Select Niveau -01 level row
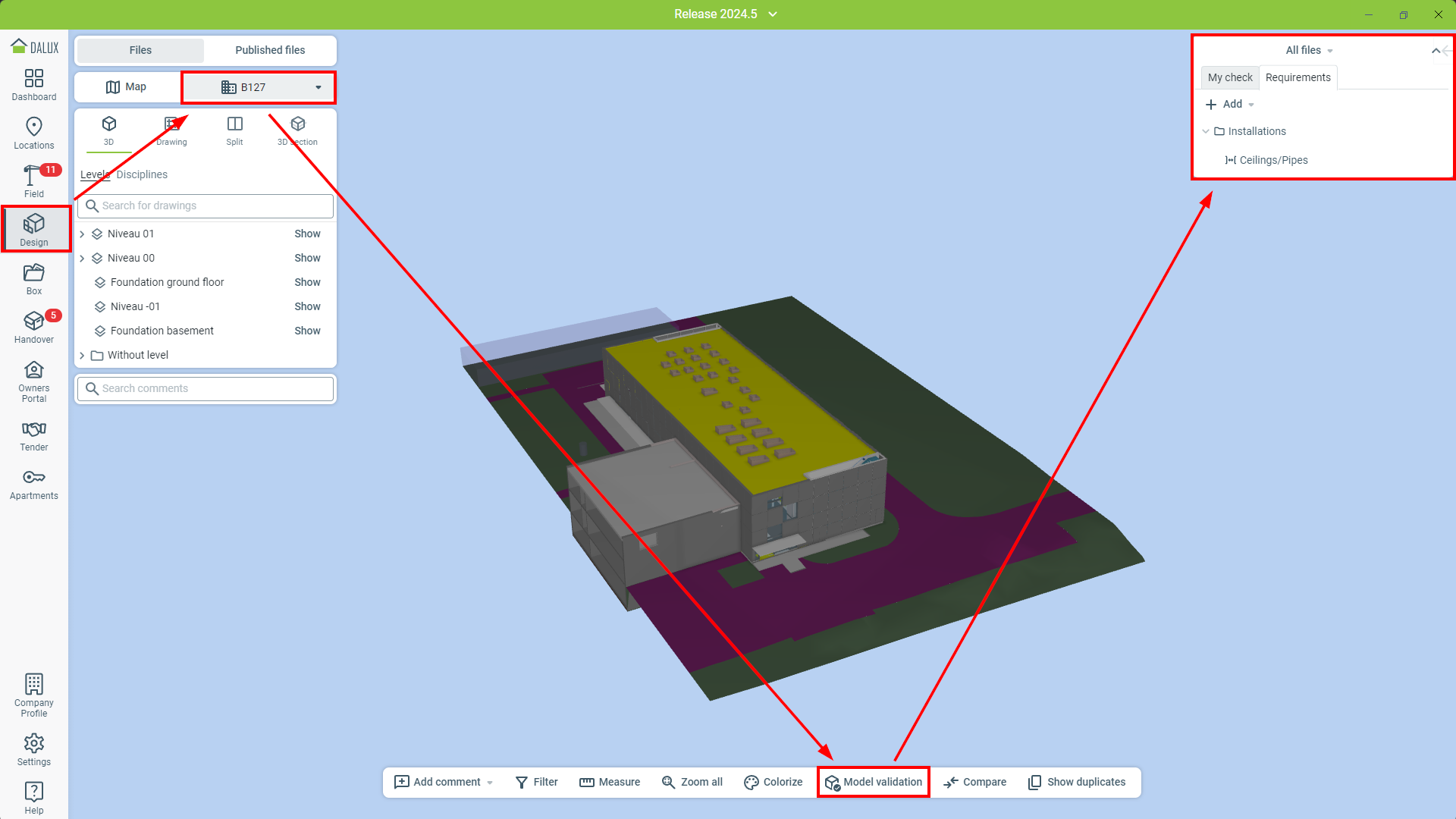 pyautogui.click(x=135, y=306)
